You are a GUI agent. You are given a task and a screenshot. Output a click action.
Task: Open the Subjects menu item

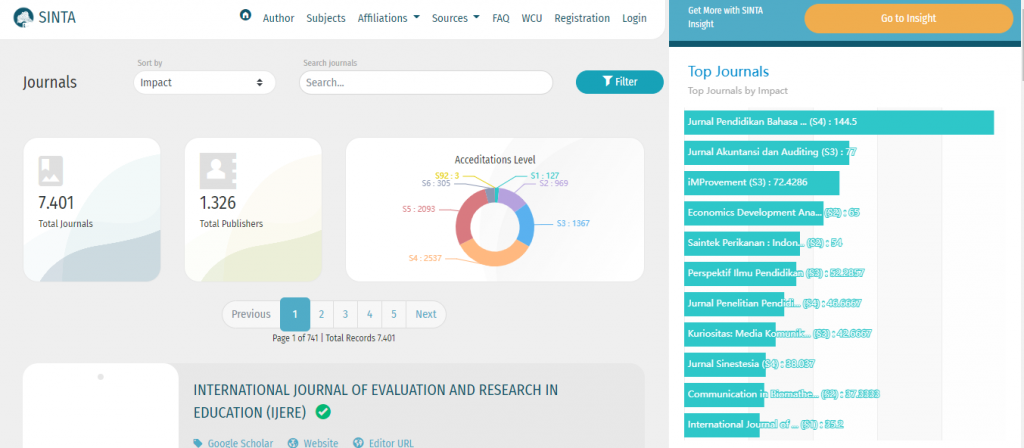[326, 18]
